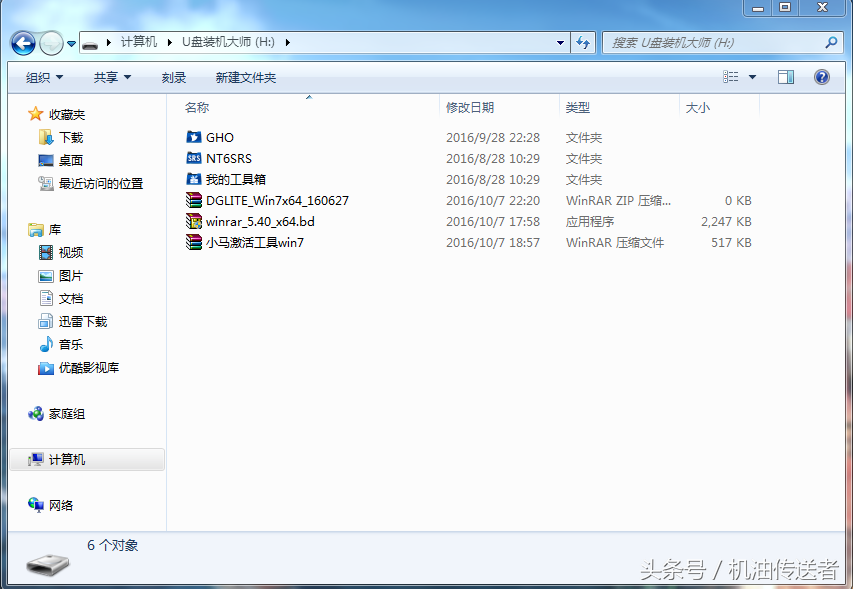Select the GHO folder icon

tap(194, 137)
